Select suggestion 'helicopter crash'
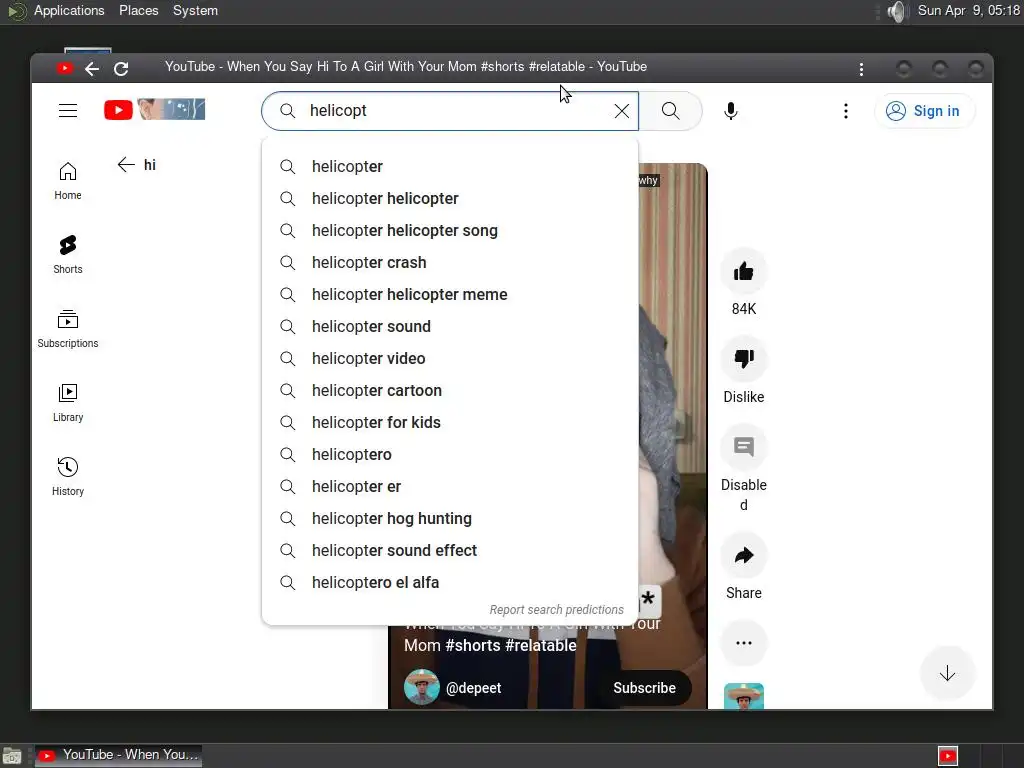 tap(450, 263)
